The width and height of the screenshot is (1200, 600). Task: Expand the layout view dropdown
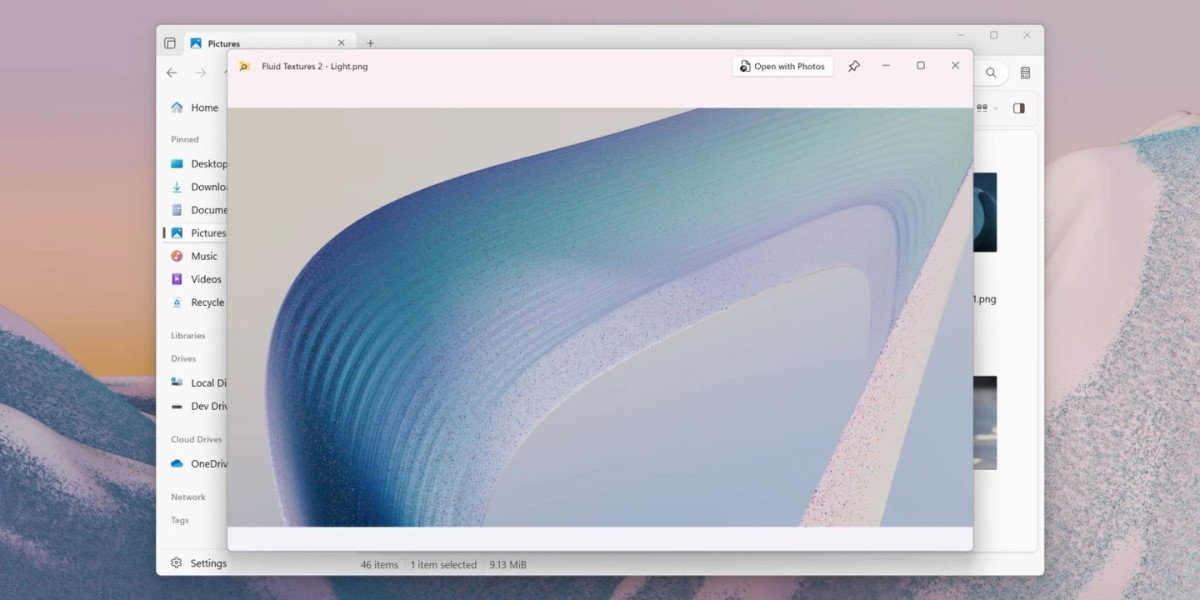coord(987,108)
